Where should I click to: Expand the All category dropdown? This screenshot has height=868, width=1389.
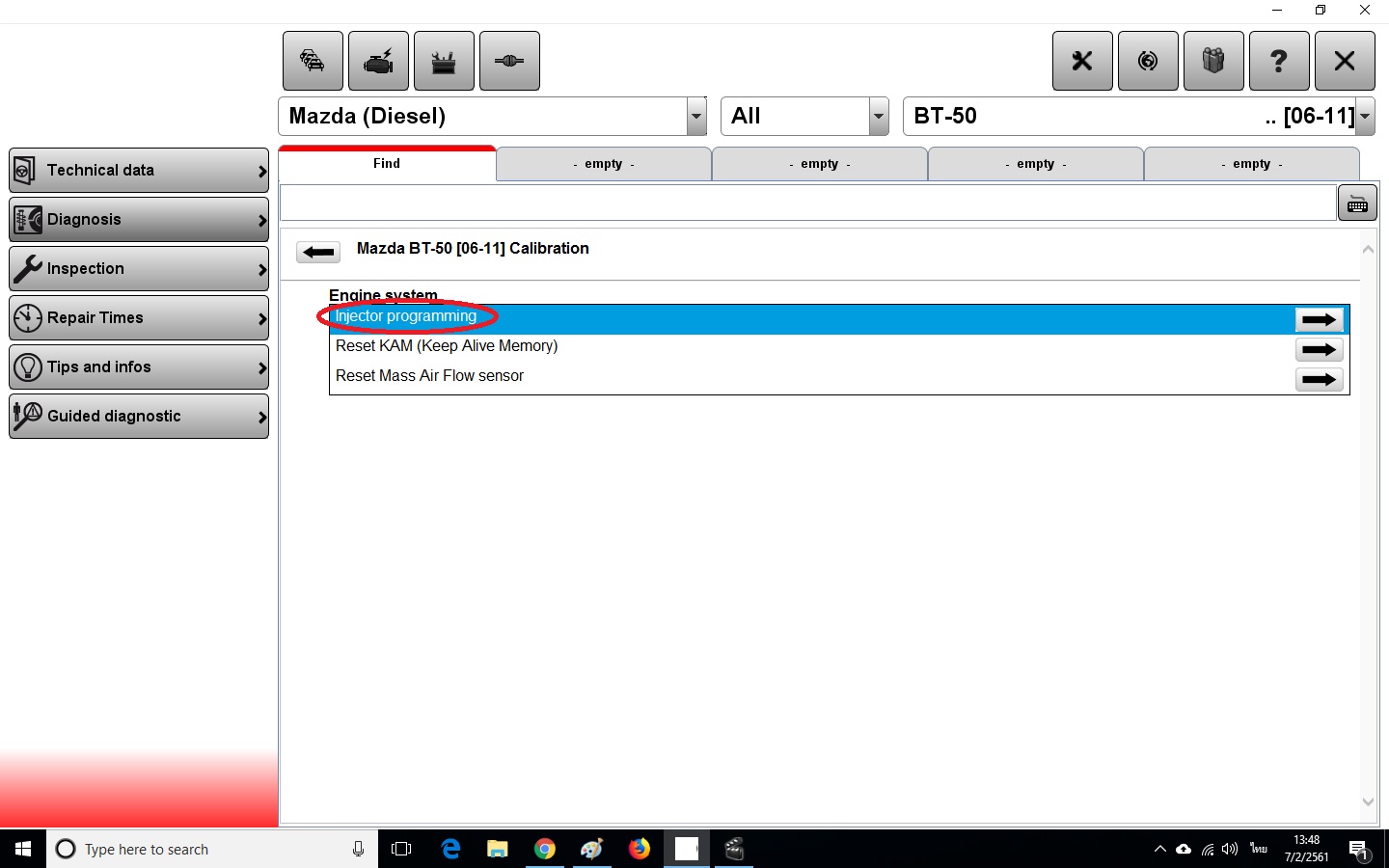[x=879, y=117]
